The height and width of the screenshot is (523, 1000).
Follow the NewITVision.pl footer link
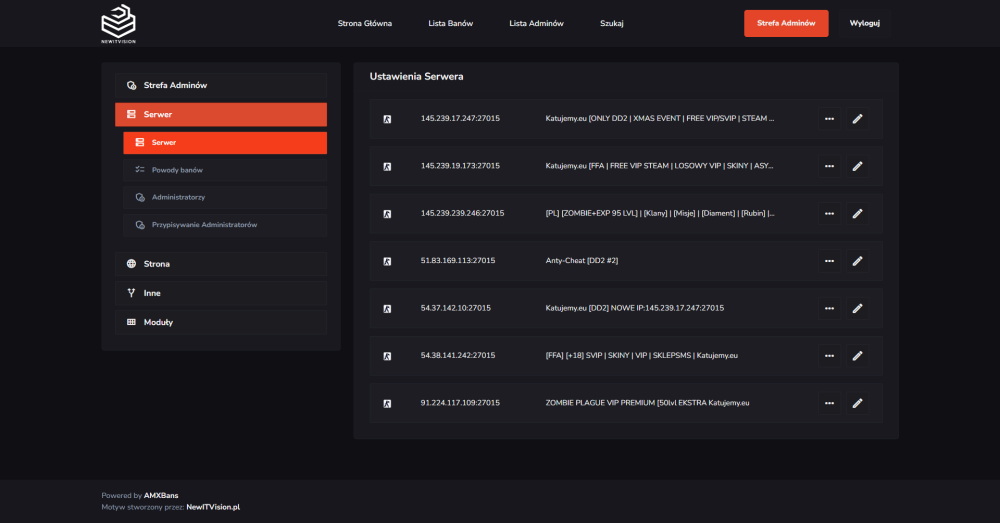pyautogui.click(x=213, y=508)
